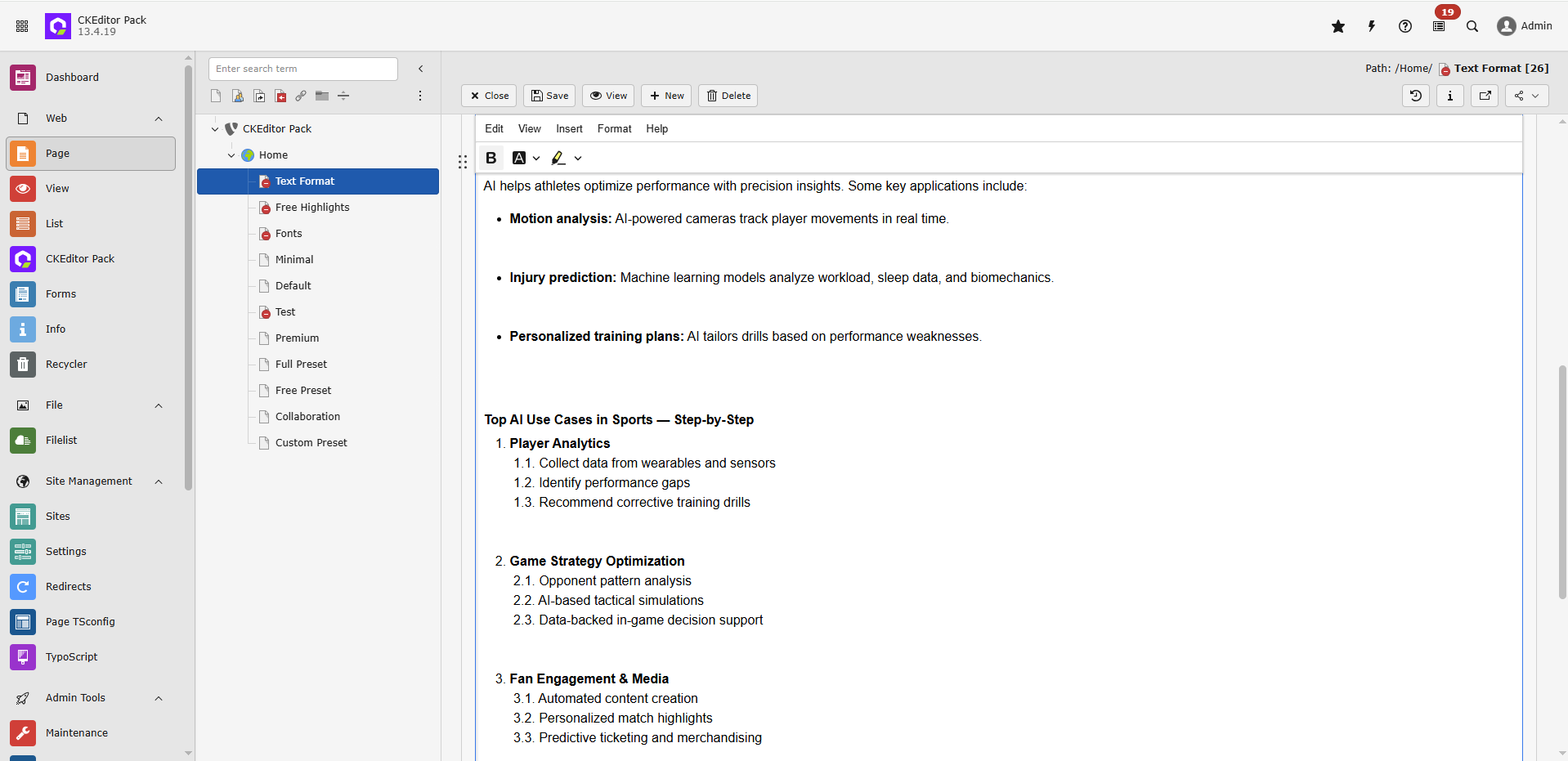This screenshot has height=761, width=1568.
Task: Open the help question mark icon
Action: (1405, 26)
